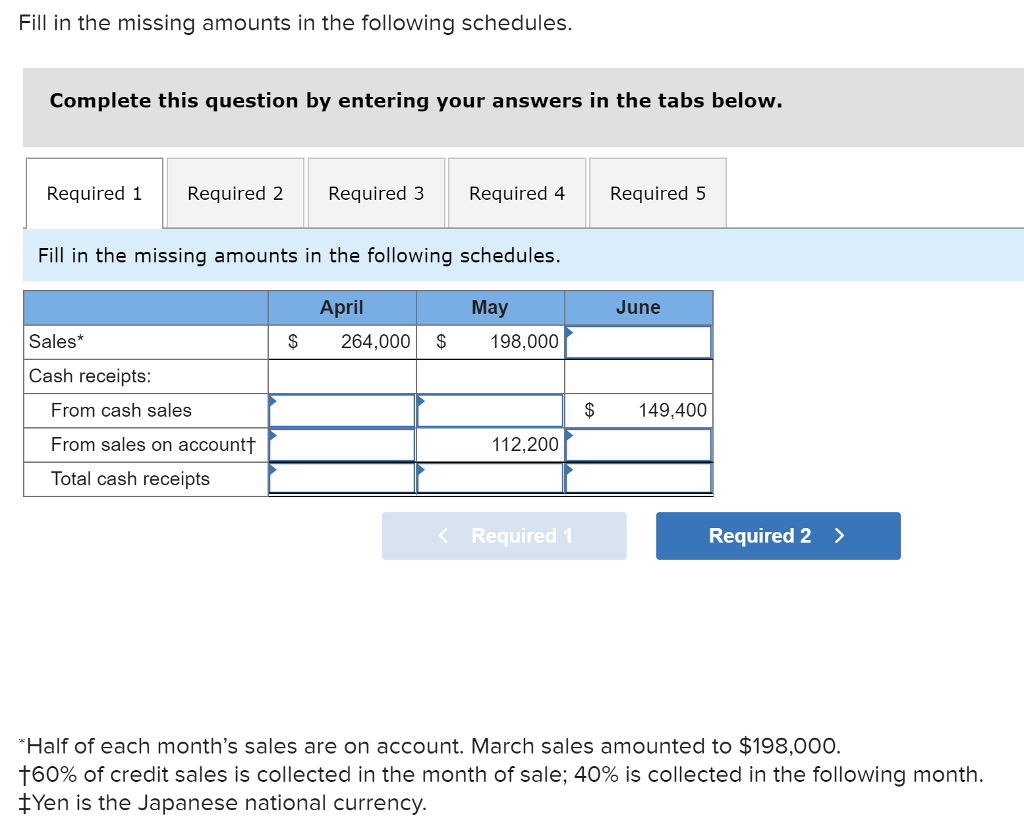Click the Required 2 navigation button
The width and height of the screenshot is (1024, 832).
click(777, 535)
